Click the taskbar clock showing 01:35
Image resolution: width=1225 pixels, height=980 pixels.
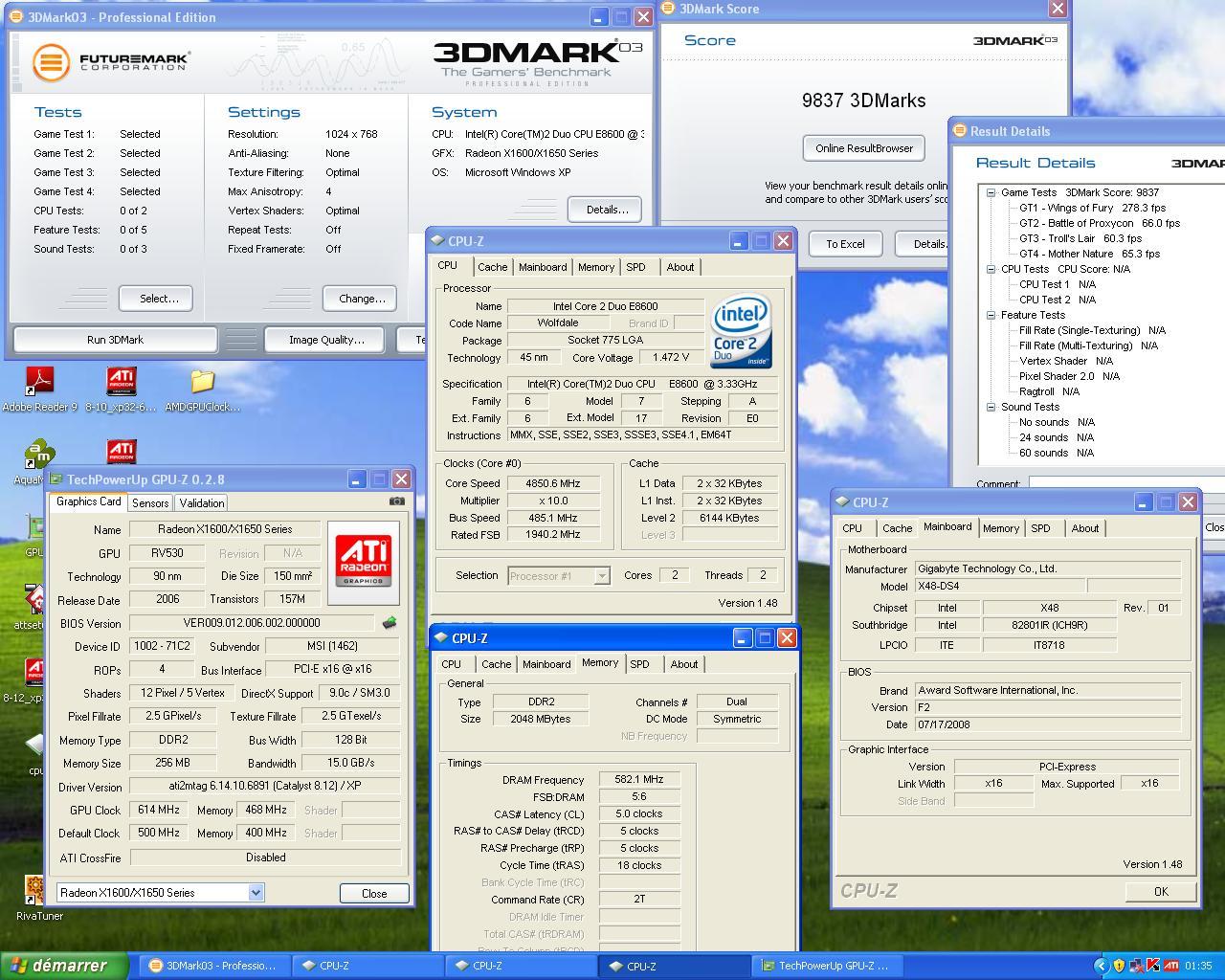[1198, 966]
